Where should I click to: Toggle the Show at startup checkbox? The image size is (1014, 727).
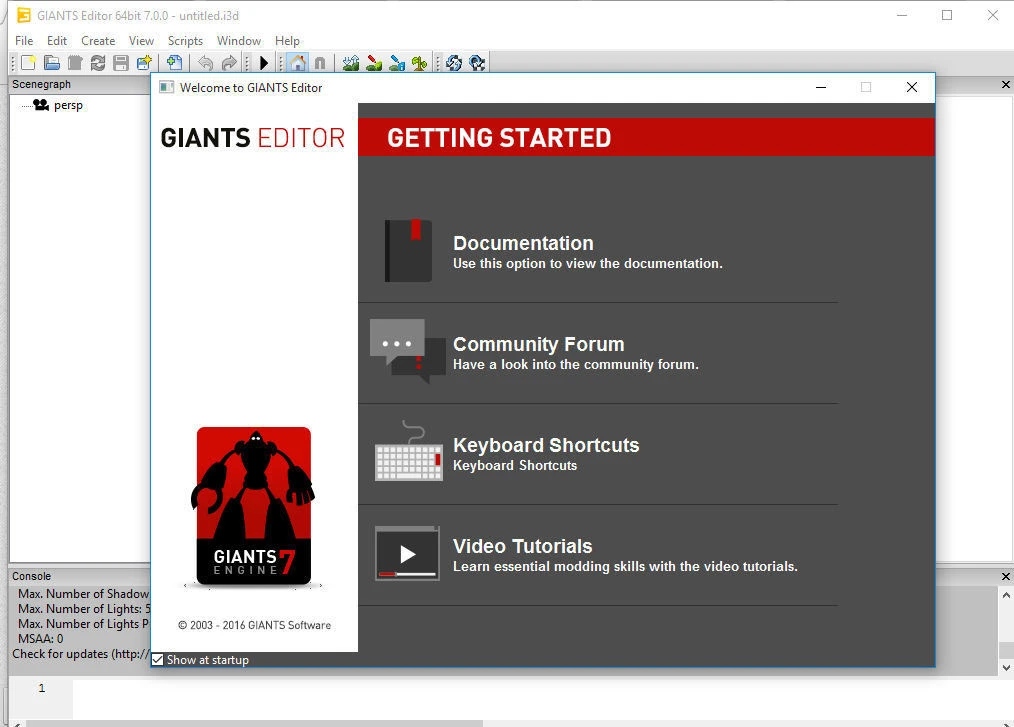[x=157, y=659]
